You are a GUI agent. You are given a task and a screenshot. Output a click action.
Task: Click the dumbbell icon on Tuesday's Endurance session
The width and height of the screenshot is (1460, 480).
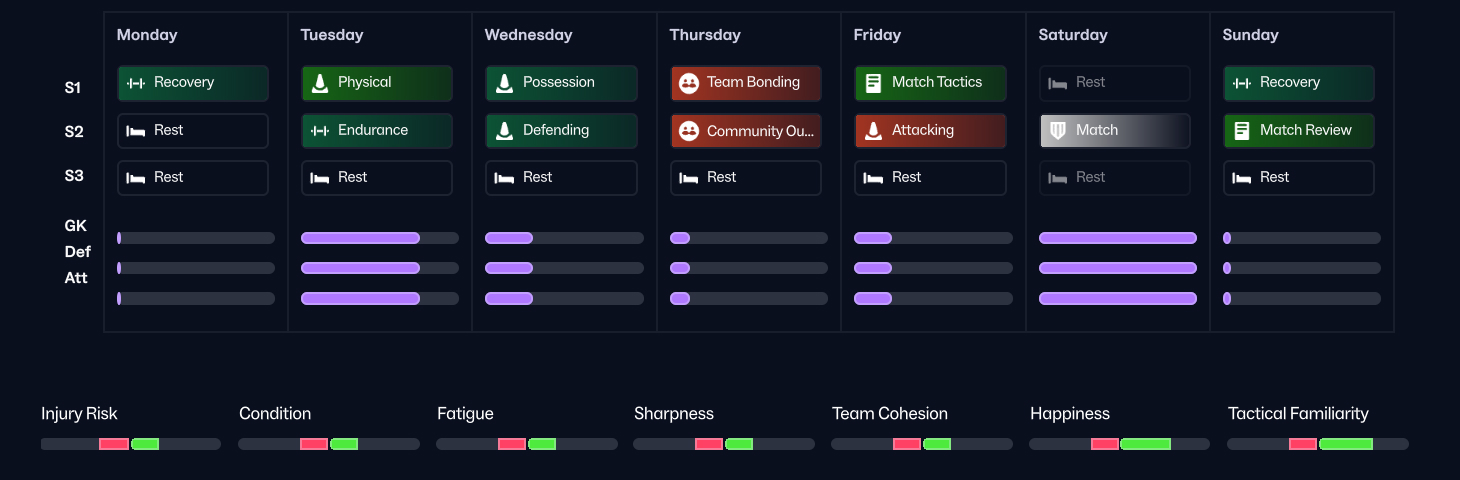[x=320, y=131]
